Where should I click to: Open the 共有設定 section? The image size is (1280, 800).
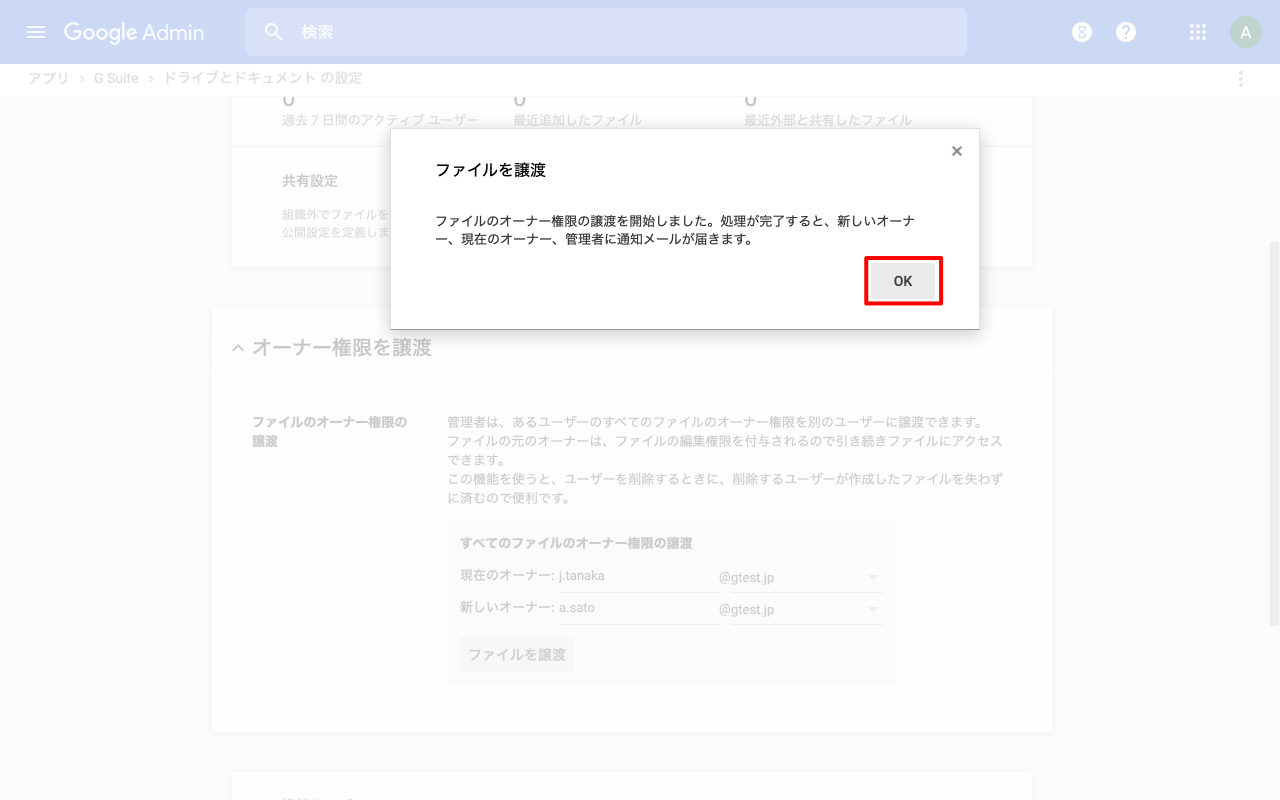click(x=310, y=181)
